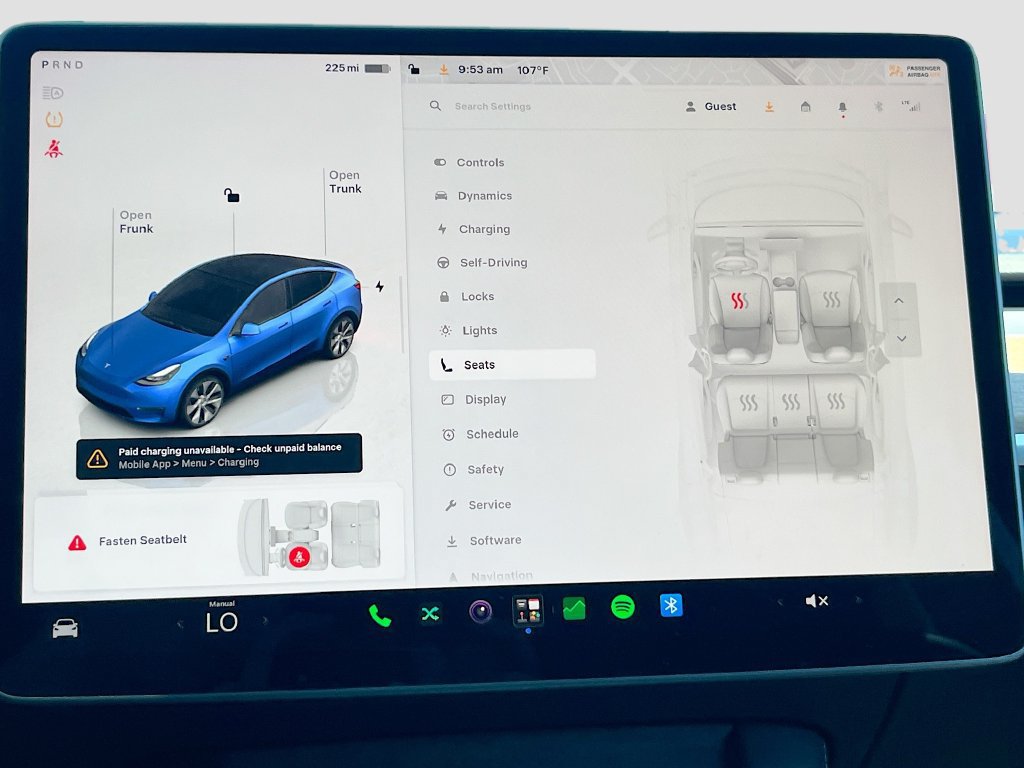Open the Display settings menu
1024x768 pixels.
pos(474,399)
